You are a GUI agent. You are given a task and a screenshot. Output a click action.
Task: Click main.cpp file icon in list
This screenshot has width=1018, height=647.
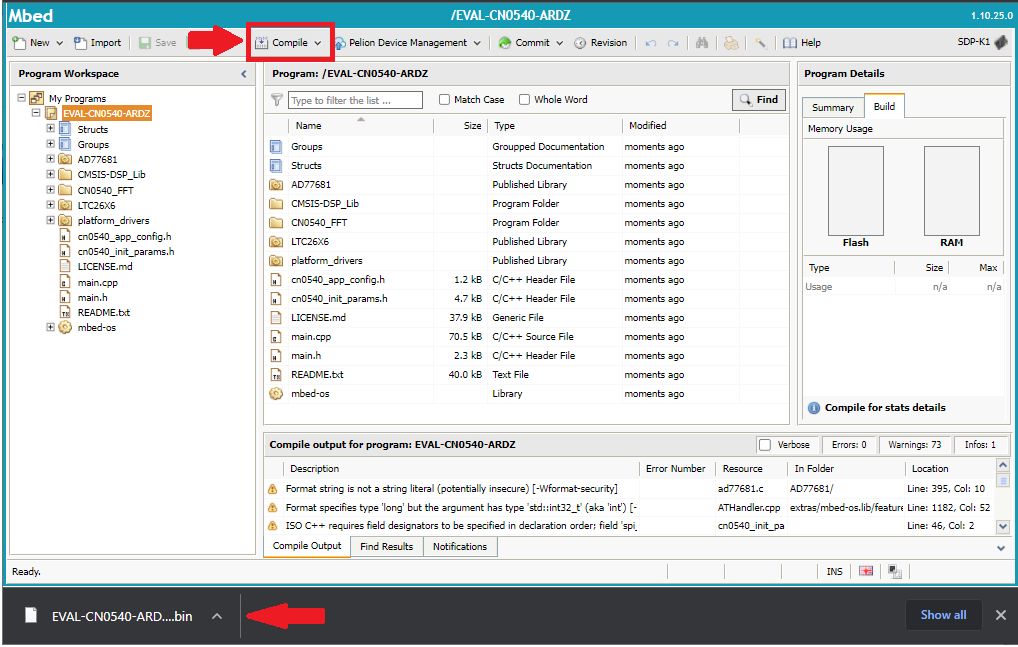coord(276,337)
